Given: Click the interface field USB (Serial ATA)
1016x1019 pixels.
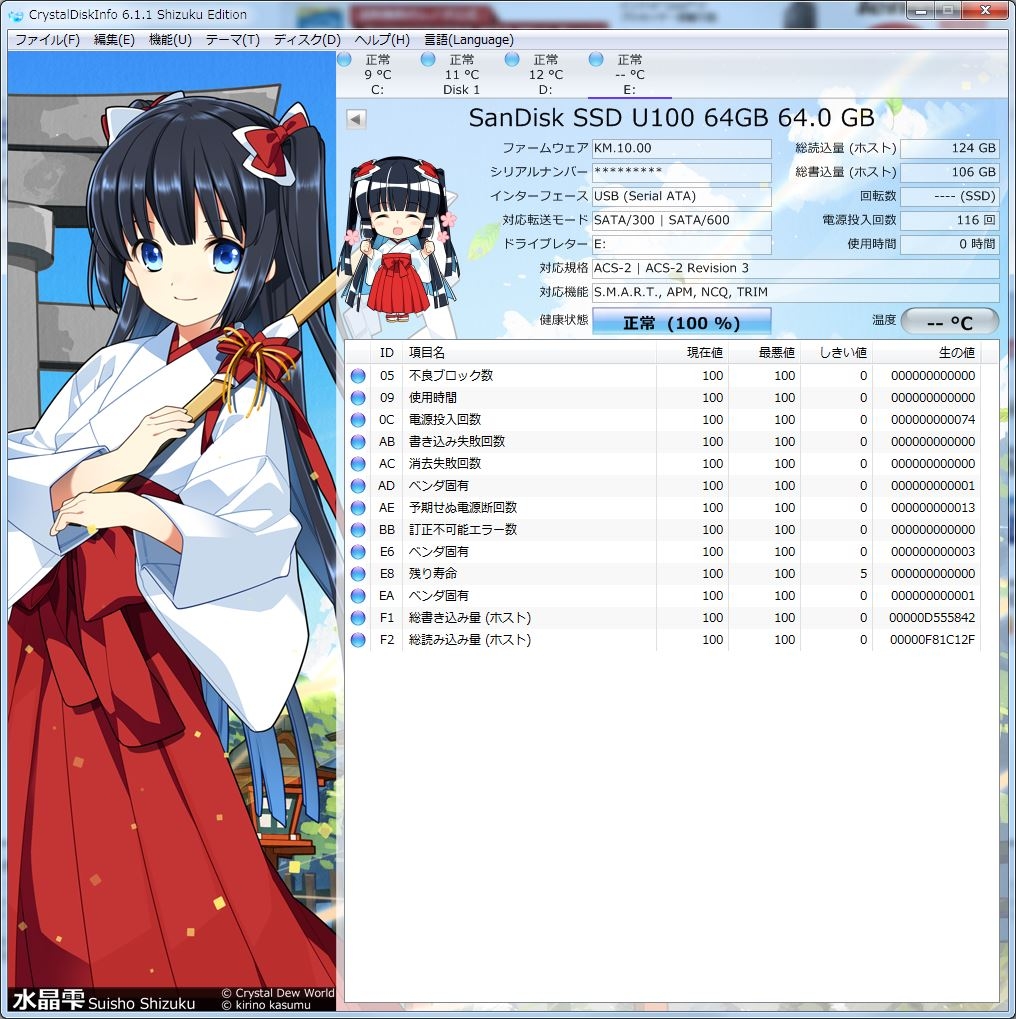Looking at the screenshot, I should [681, 196].
